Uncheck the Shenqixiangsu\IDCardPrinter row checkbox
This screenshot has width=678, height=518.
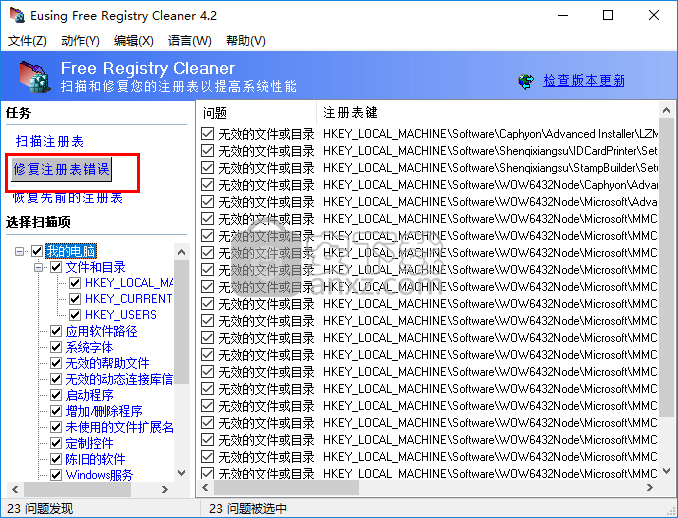(x=208, y=151)
